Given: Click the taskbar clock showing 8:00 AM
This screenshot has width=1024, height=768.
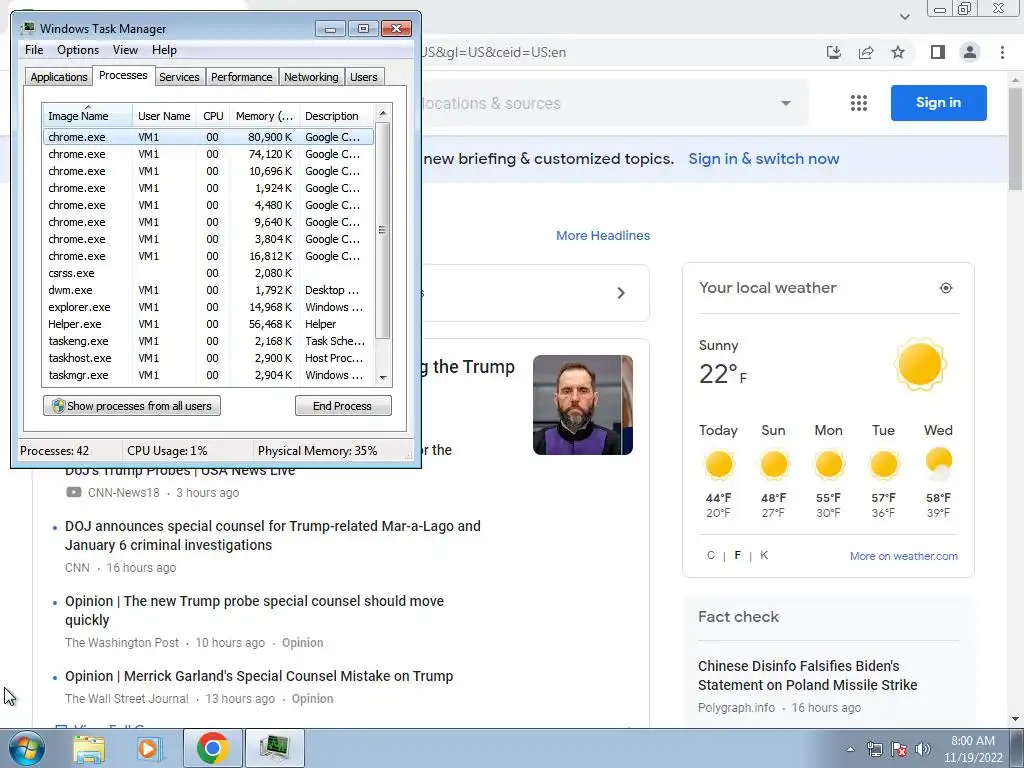Looking at the screenshot, I should [972, 749].
